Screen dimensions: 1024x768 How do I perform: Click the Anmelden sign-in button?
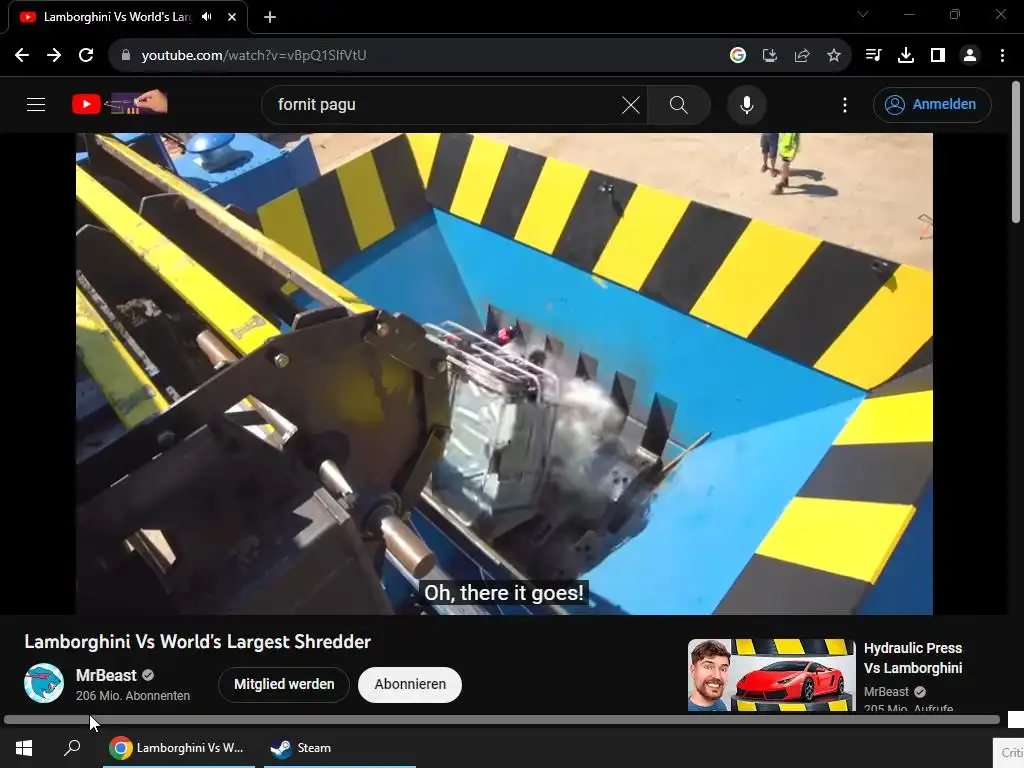932,104
